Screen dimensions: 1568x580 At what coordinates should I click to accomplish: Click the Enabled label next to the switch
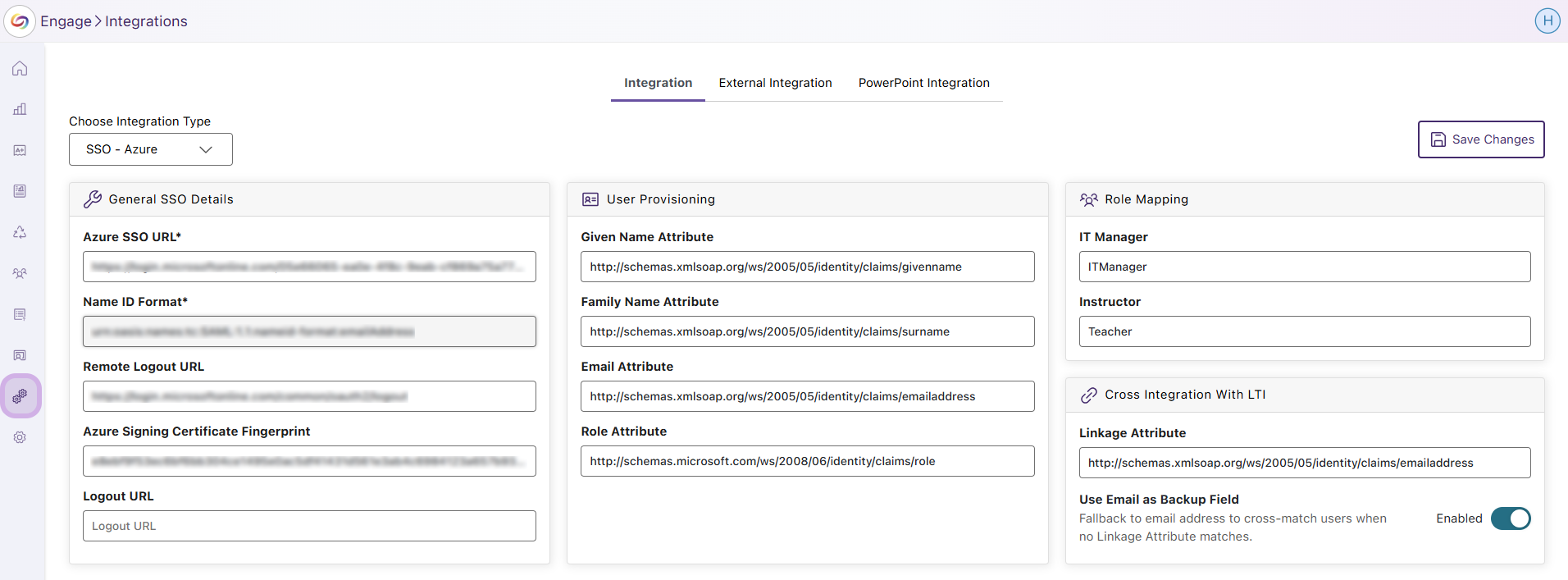1459,518
